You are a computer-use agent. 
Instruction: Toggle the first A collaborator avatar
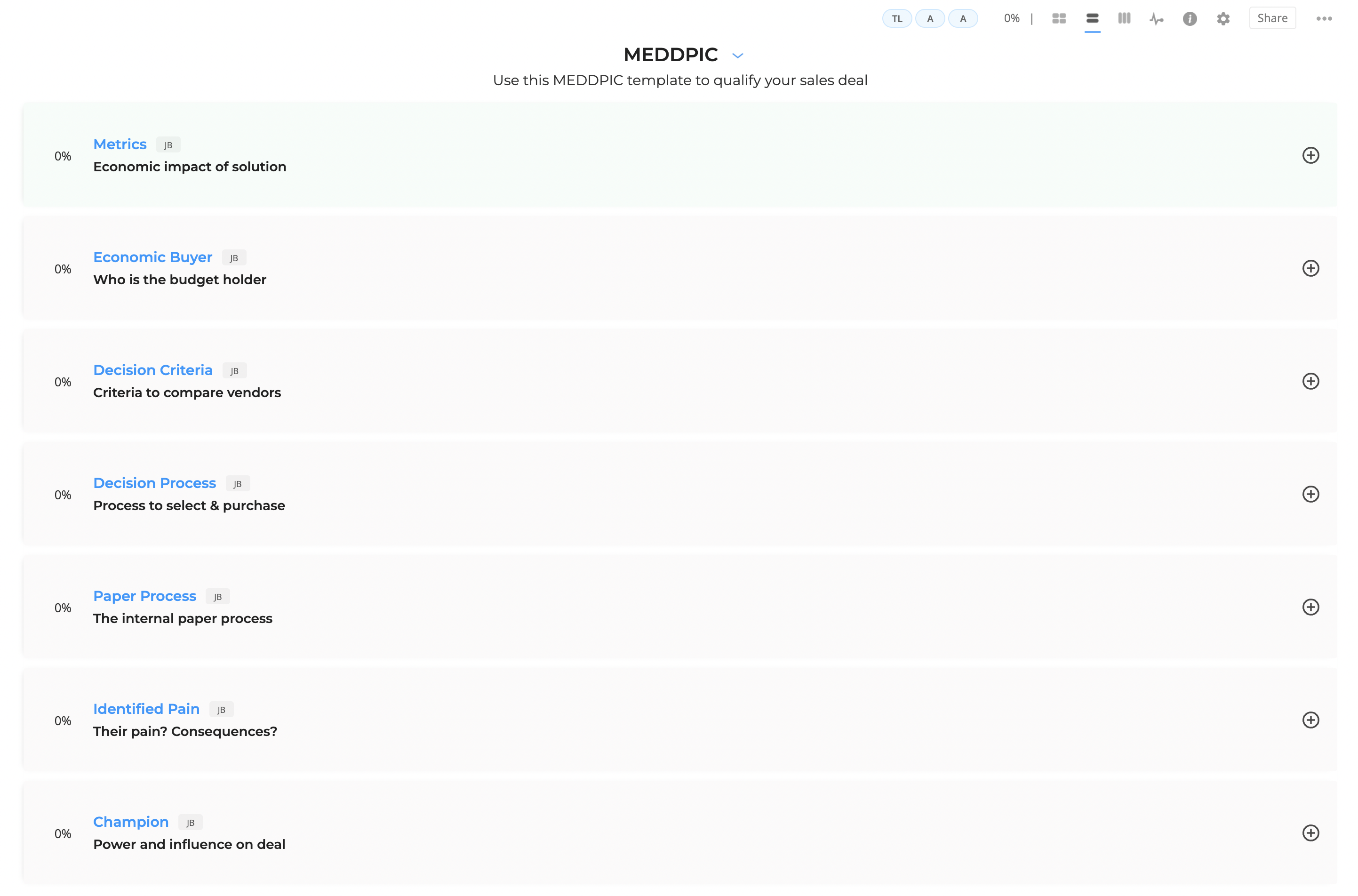pyautogui.click(x=930, y=18)
